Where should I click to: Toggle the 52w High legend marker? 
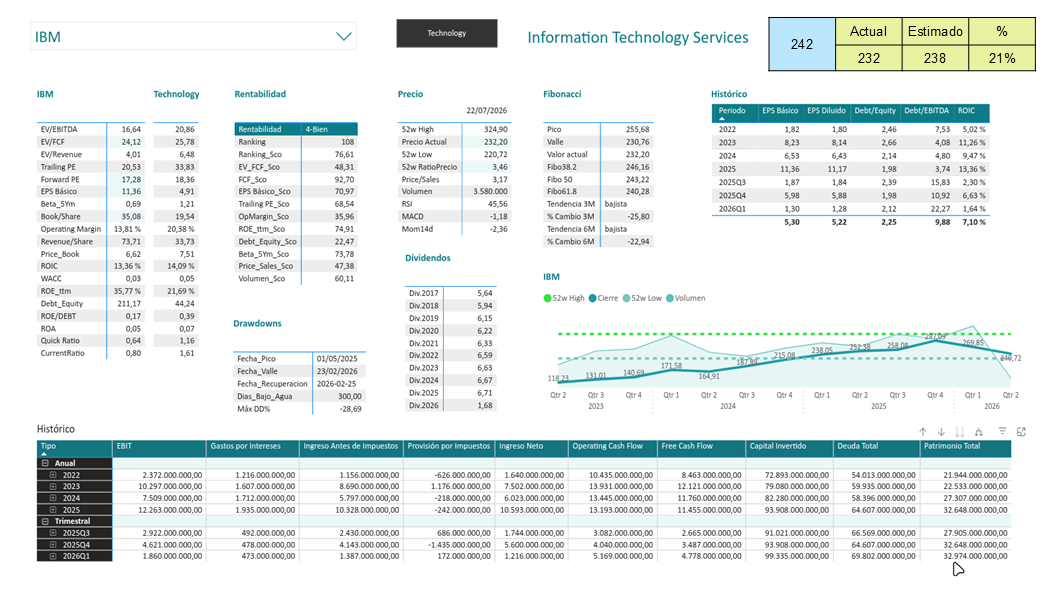pos(547,298)
